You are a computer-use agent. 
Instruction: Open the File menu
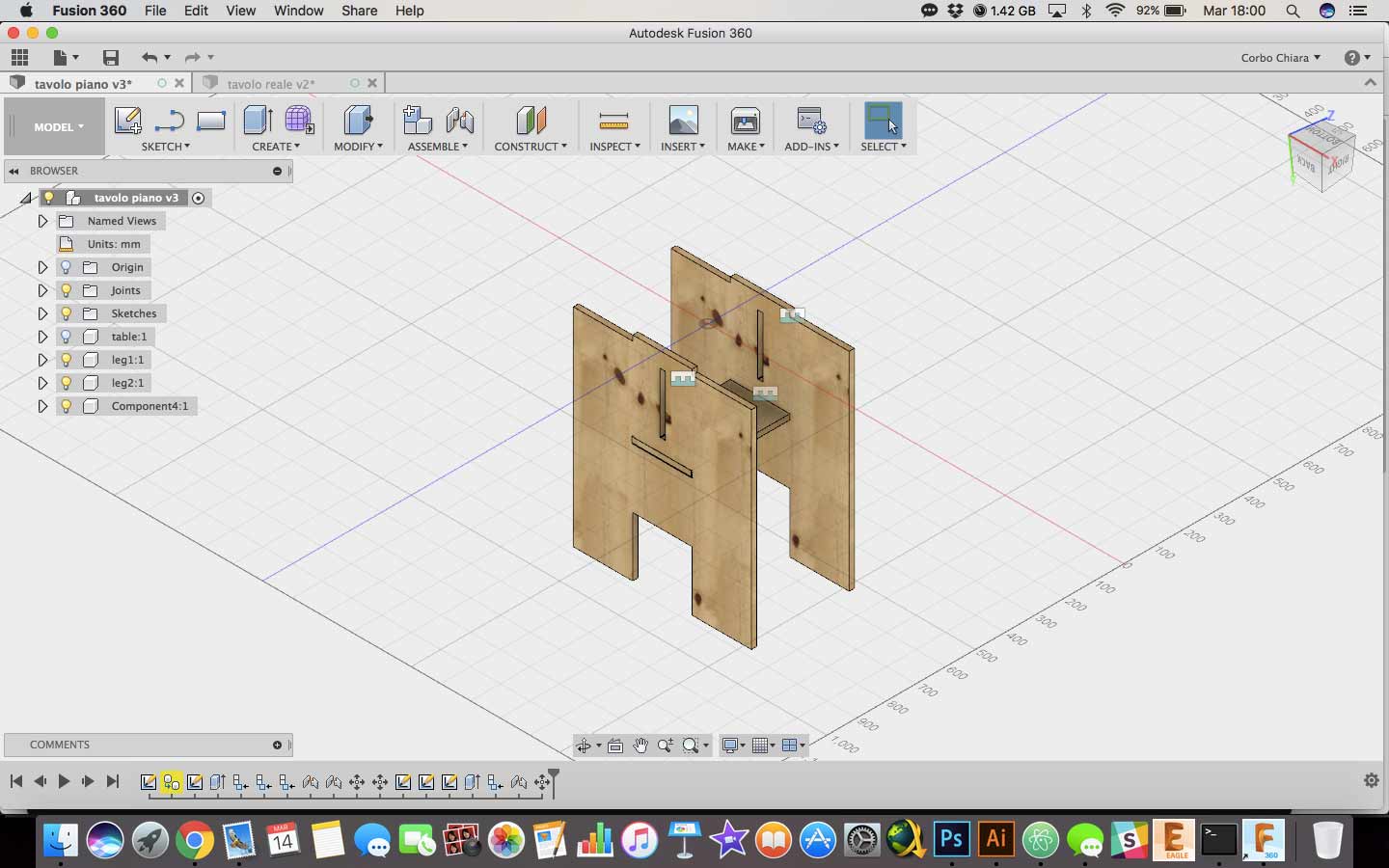click(x=155, y=11)
